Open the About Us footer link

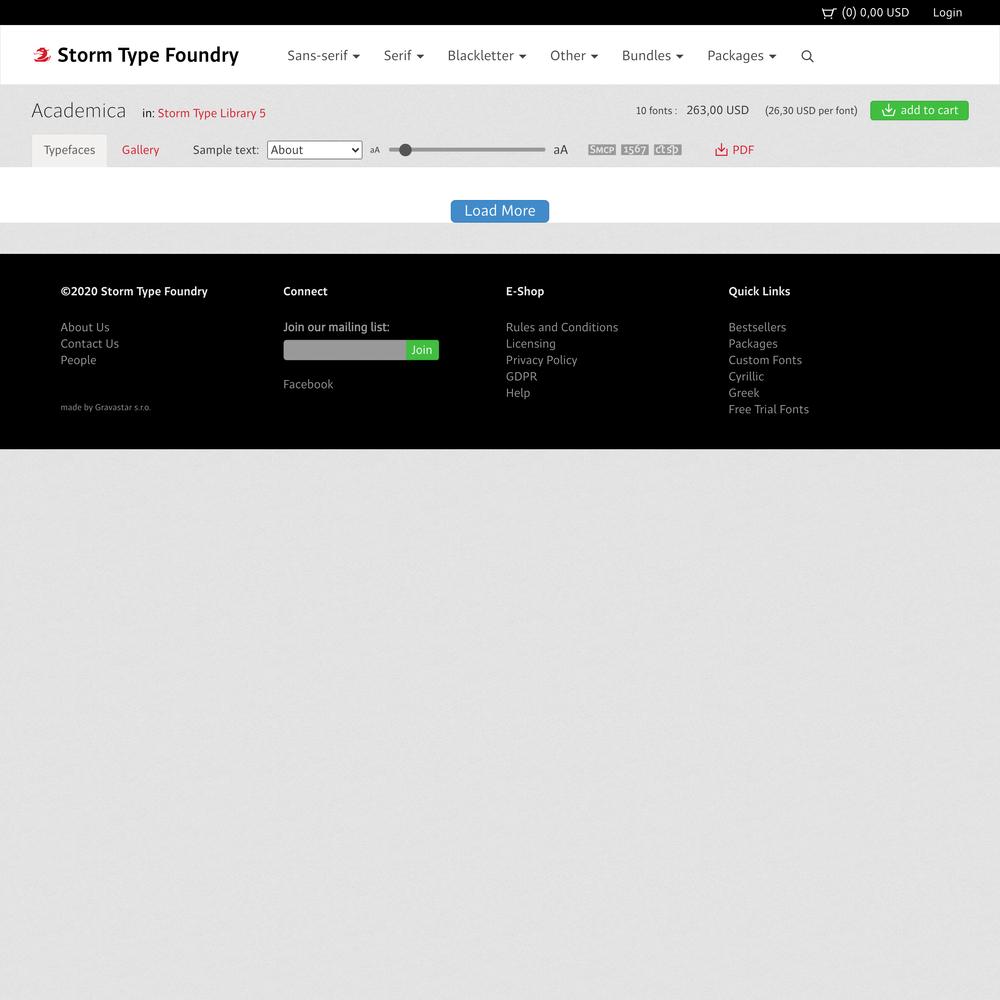click(85, 327)
